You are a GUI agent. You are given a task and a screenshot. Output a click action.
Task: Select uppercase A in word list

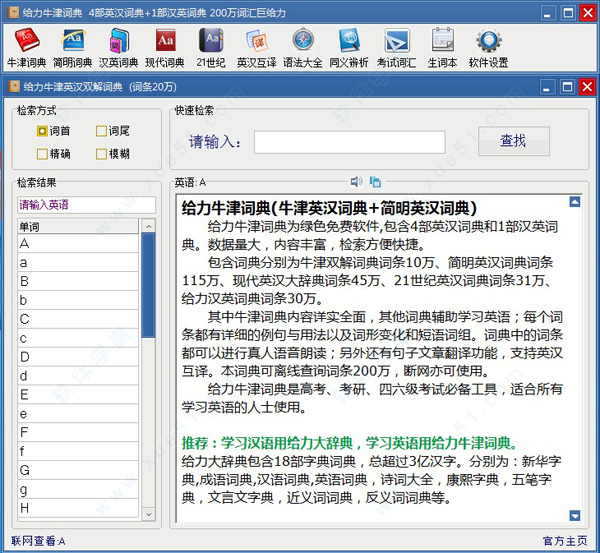point(78,243)
